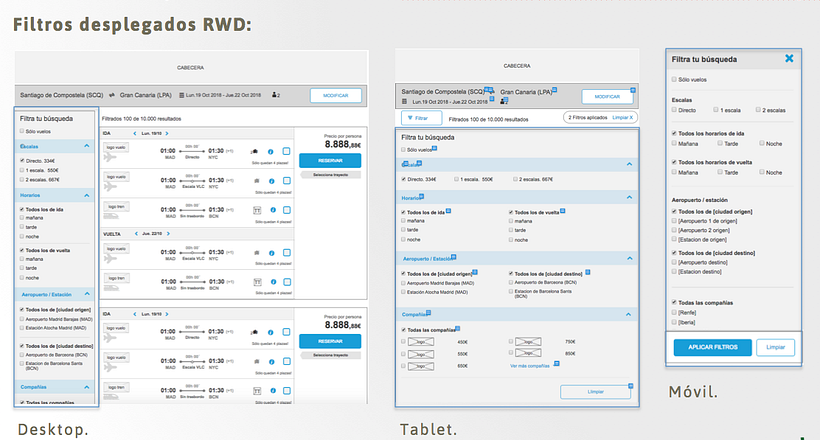This screenshot has height=440, width=820.
Task: Tick [Iberia] in the Móvil panel
Action: coord(674,322)
